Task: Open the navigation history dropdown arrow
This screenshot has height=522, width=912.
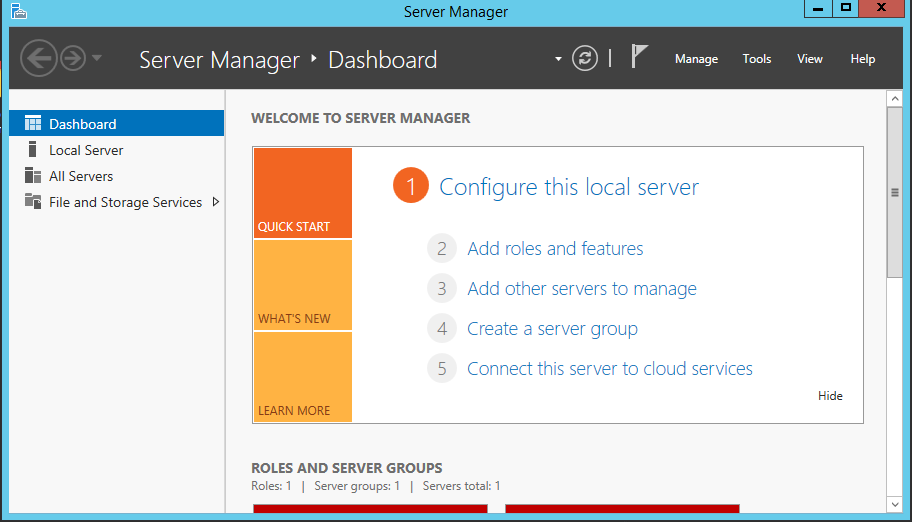Action: [97, 58]
